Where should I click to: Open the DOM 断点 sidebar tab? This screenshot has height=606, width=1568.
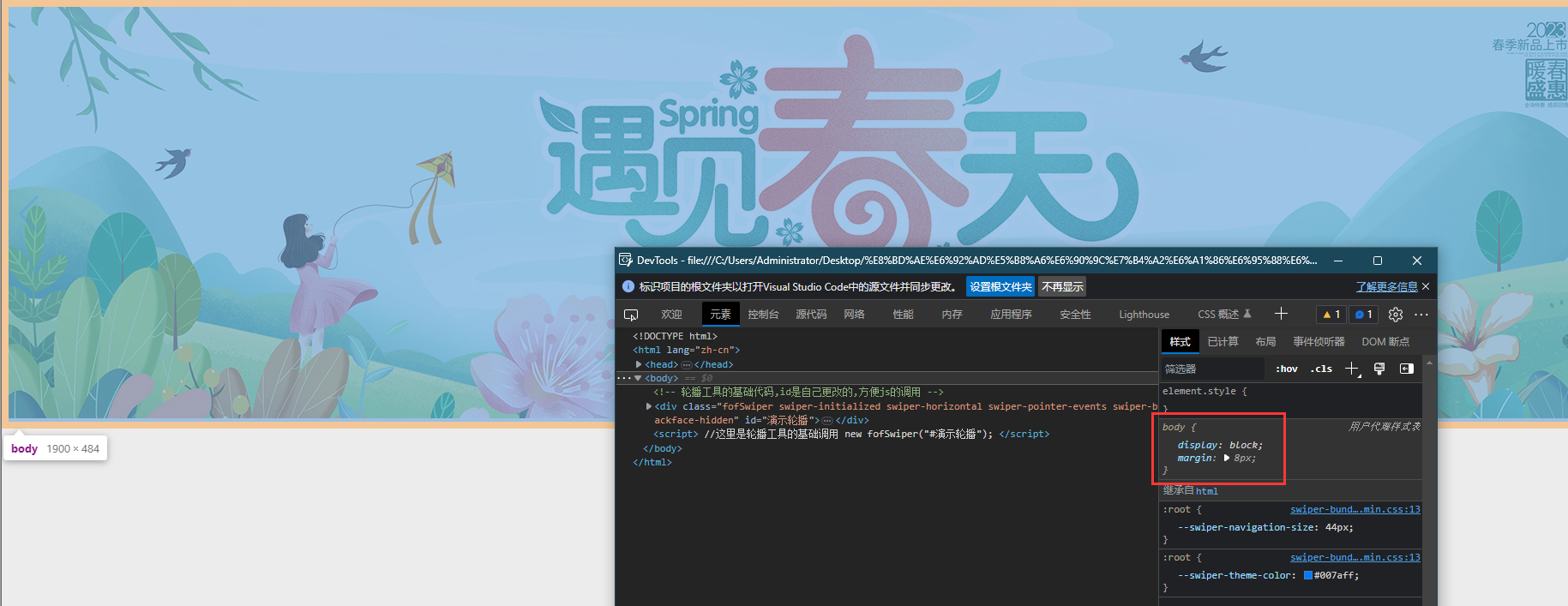pos(1385,341)
